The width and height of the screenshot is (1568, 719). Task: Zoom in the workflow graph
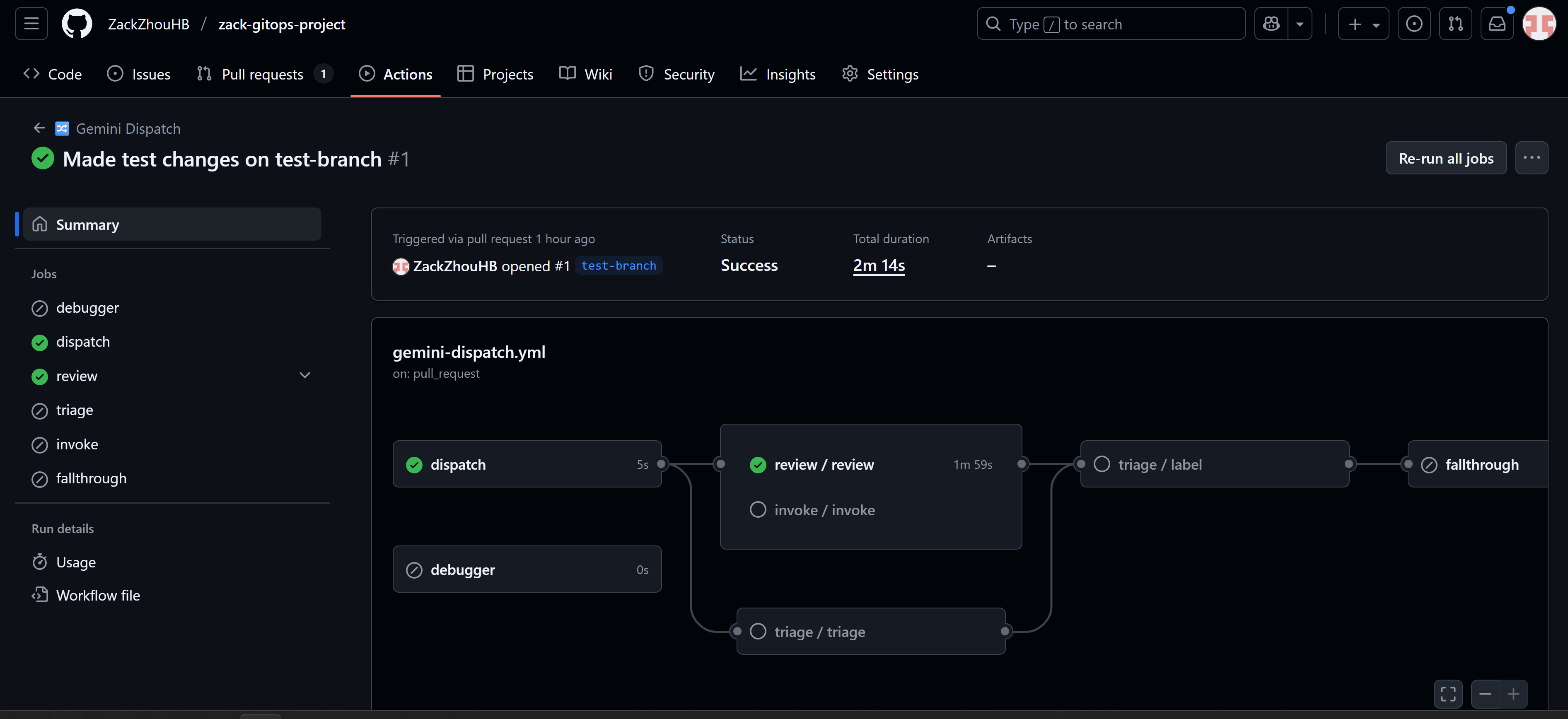1513,694
